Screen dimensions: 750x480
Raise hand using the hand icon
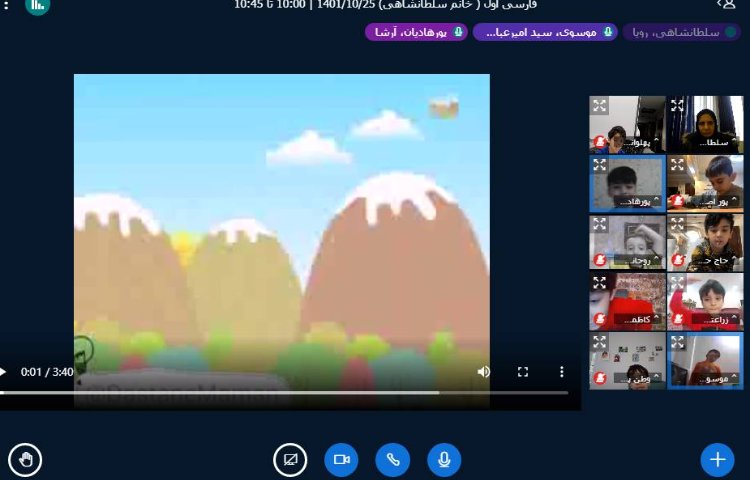[25, 460]
